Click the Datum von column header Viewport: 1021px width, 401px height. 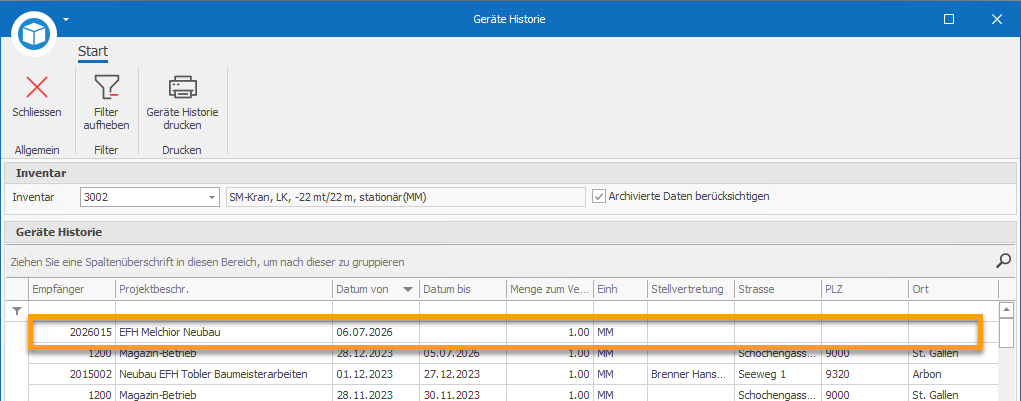tap(376, 289)
